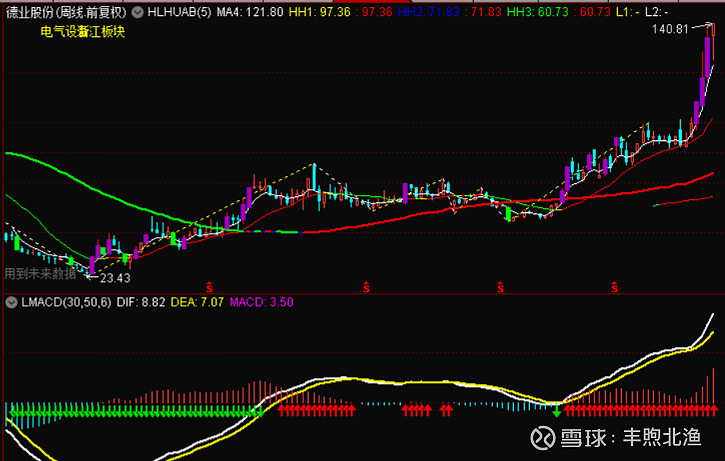This screenshot has height=461, width=725.
Task: Select the HLHUAB(5) indicator name
Action: [x=179, y=12]
